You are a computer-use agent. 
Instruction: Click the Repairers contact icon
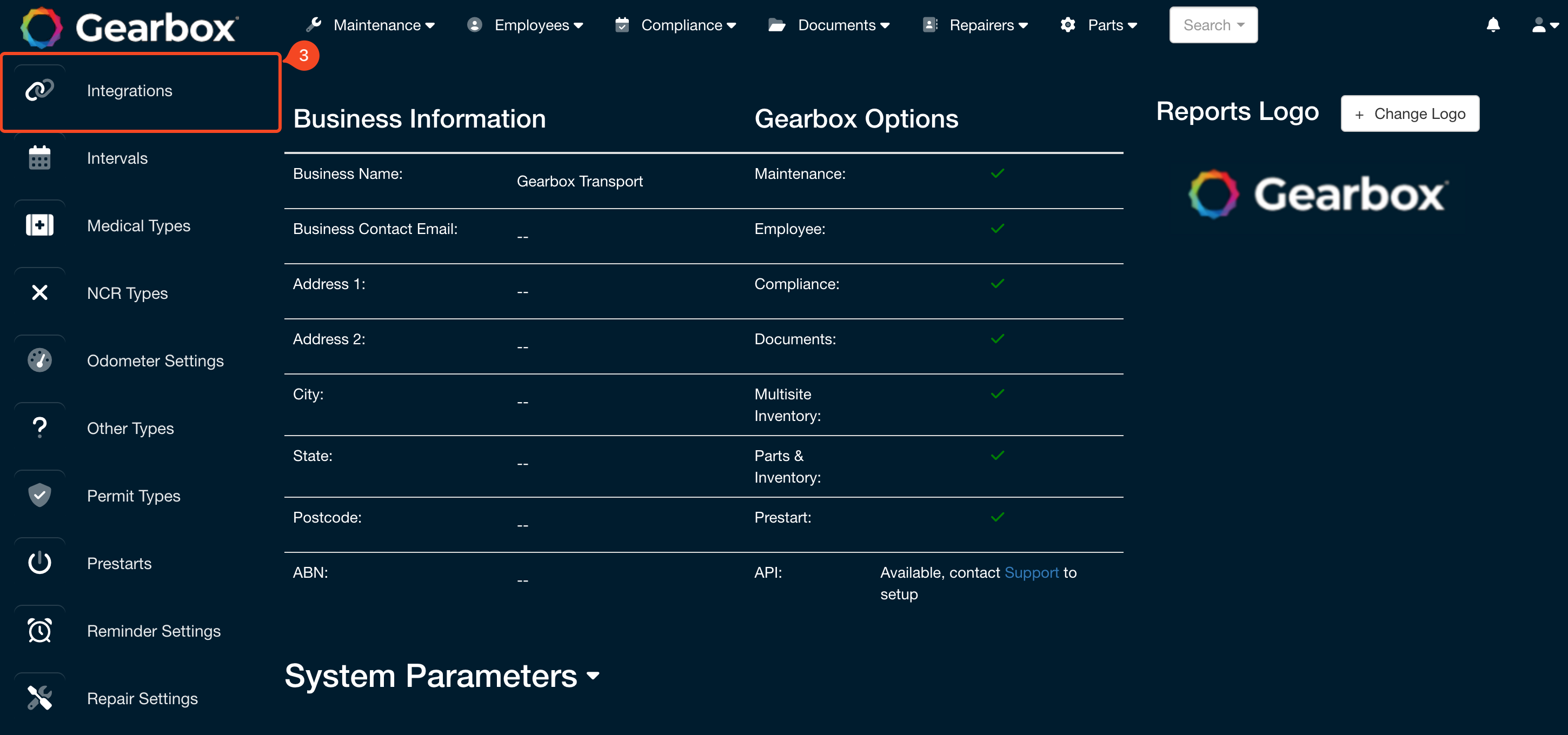point(930,24)
